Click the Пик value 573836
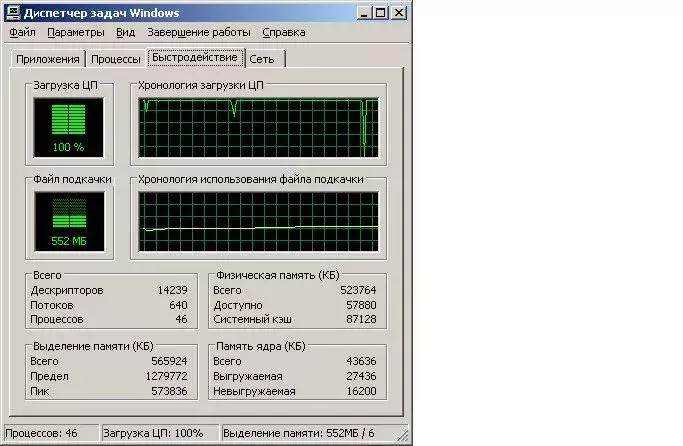683x446 pixels. tap(169, 391)
